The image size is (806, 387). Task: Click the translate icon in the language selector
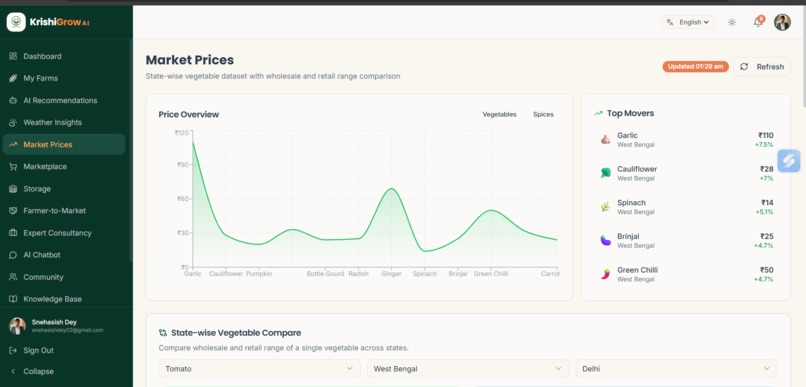670,22
